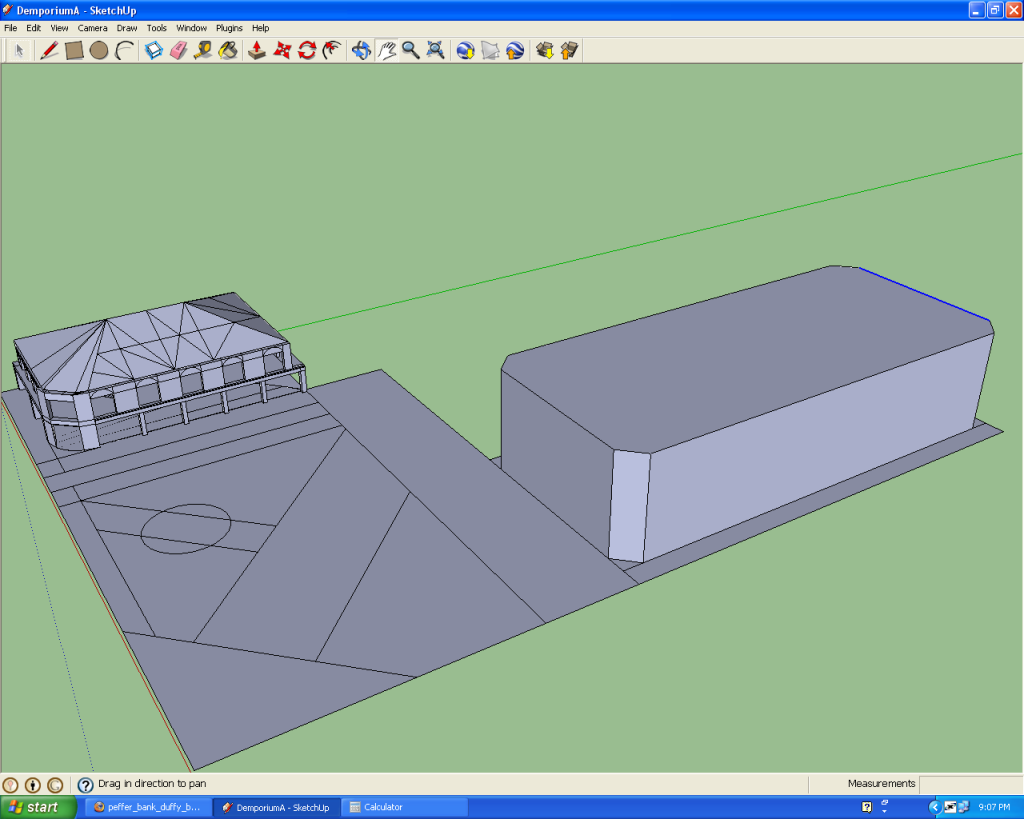Select the Zoom magnifier tool
Screen dimensions: 1024x819
tap(411, 50)
